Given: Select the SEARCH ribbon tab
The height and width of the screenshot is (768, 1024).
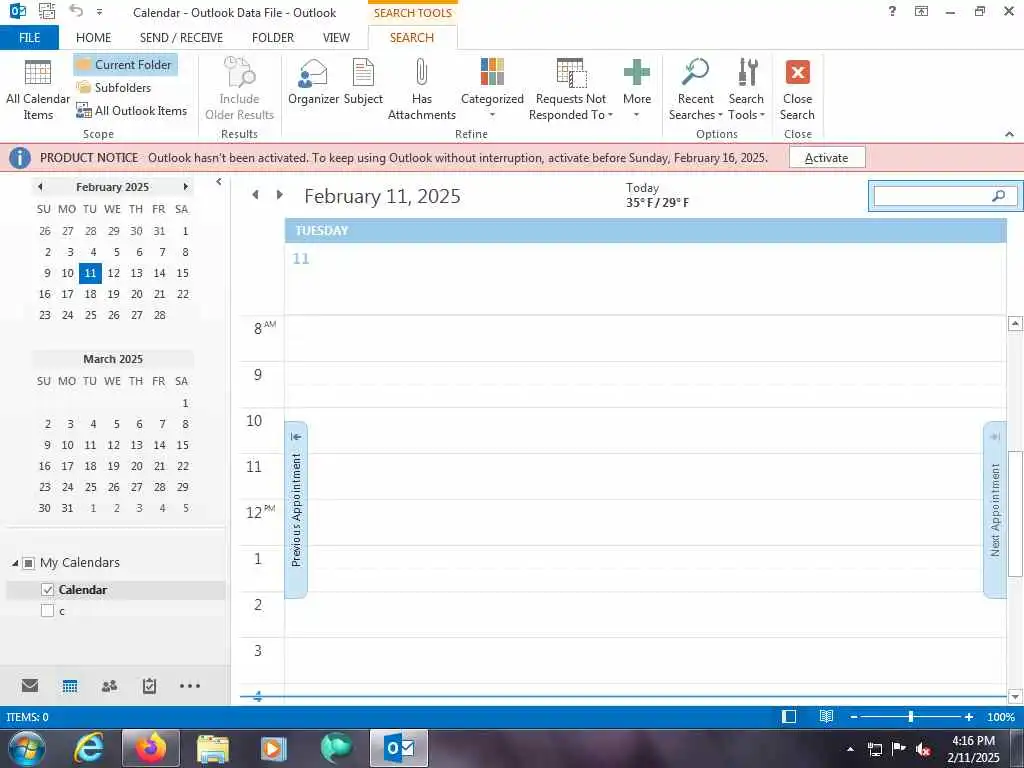Looking at the screenshot, I should click(412, 38).
